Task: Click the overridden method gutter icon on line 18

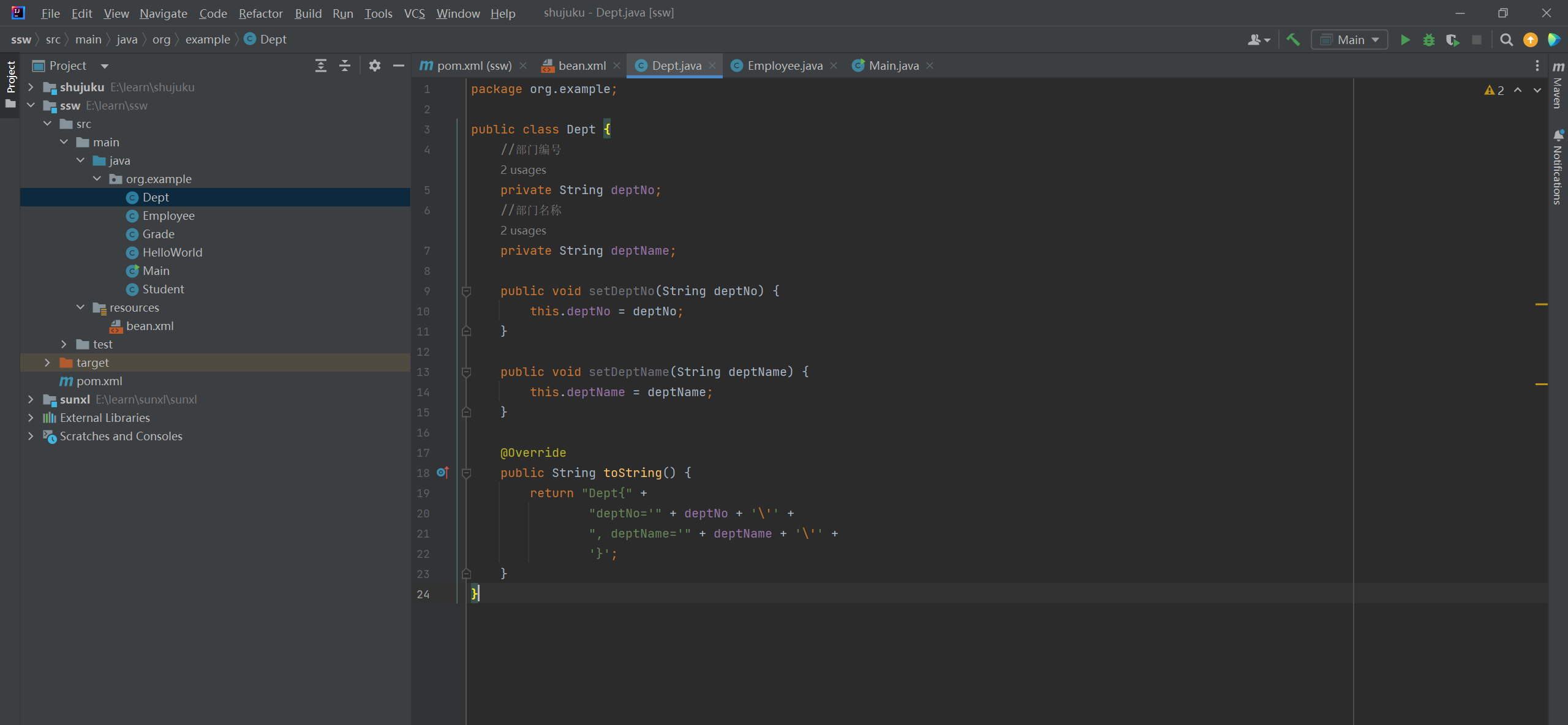Action: 443,472
